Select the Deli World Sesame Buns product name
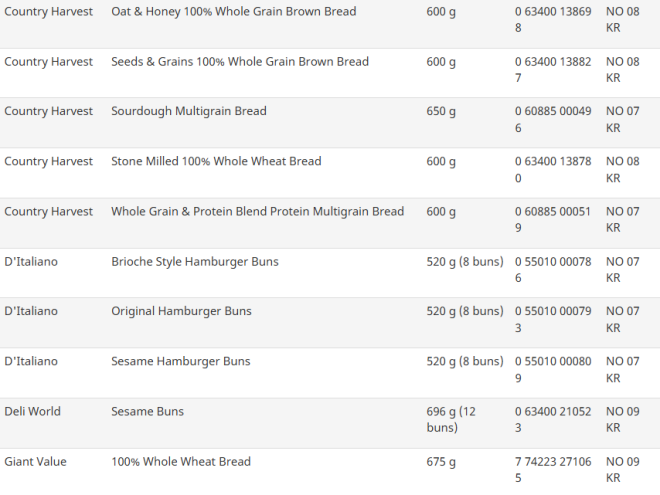 coord(147,412)
